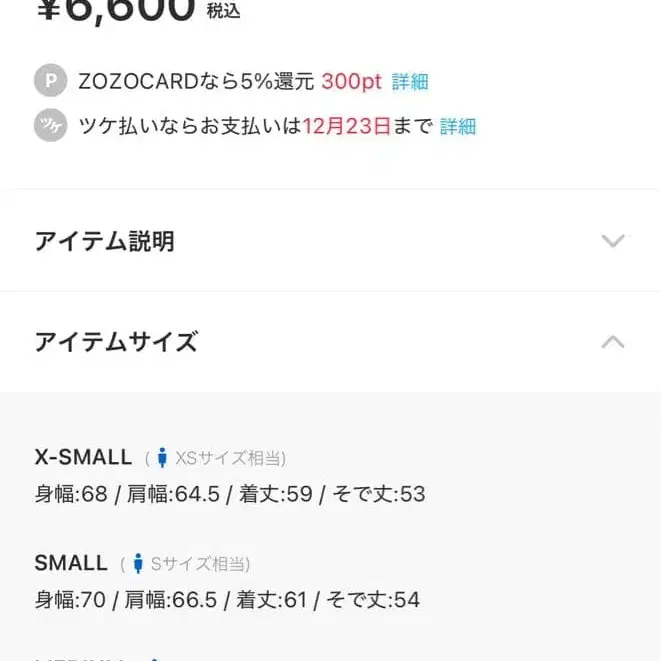661x661 pixels.
Task: Collapse the アイテムサイズ chevron
Action: [x=613, y=342]
